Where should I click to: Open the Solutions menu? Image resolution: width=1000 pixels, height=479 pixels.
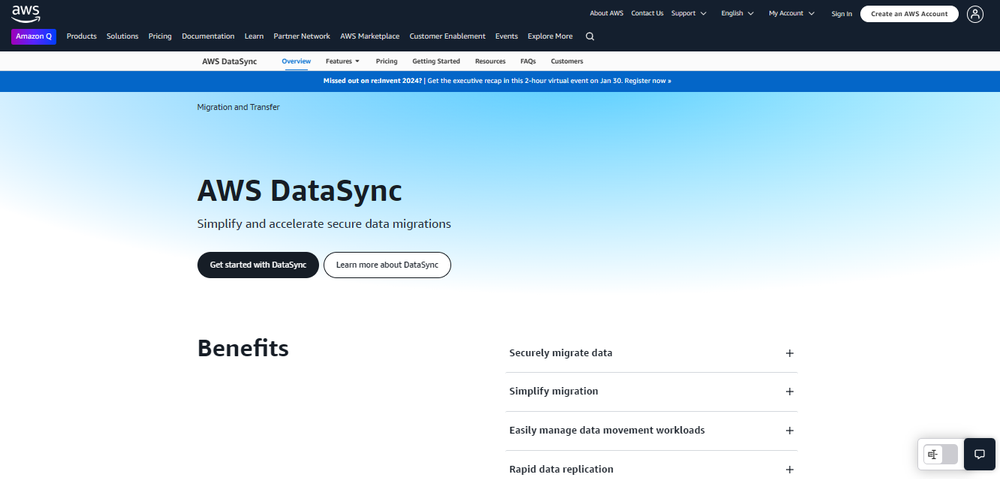(122, 36)
